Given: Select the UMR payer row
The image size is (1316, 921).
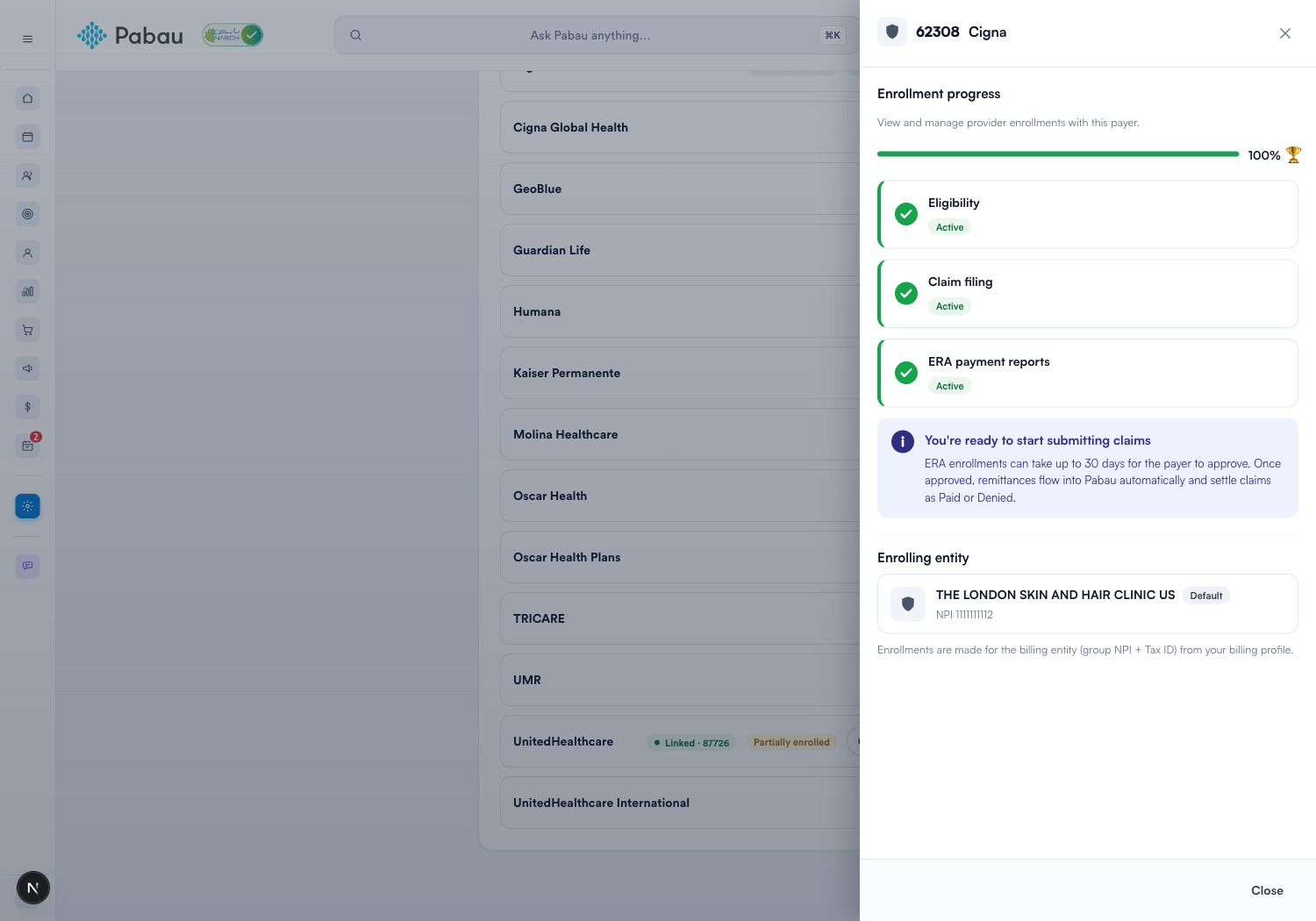Looking at the screenshot, I should pos(680,680).
